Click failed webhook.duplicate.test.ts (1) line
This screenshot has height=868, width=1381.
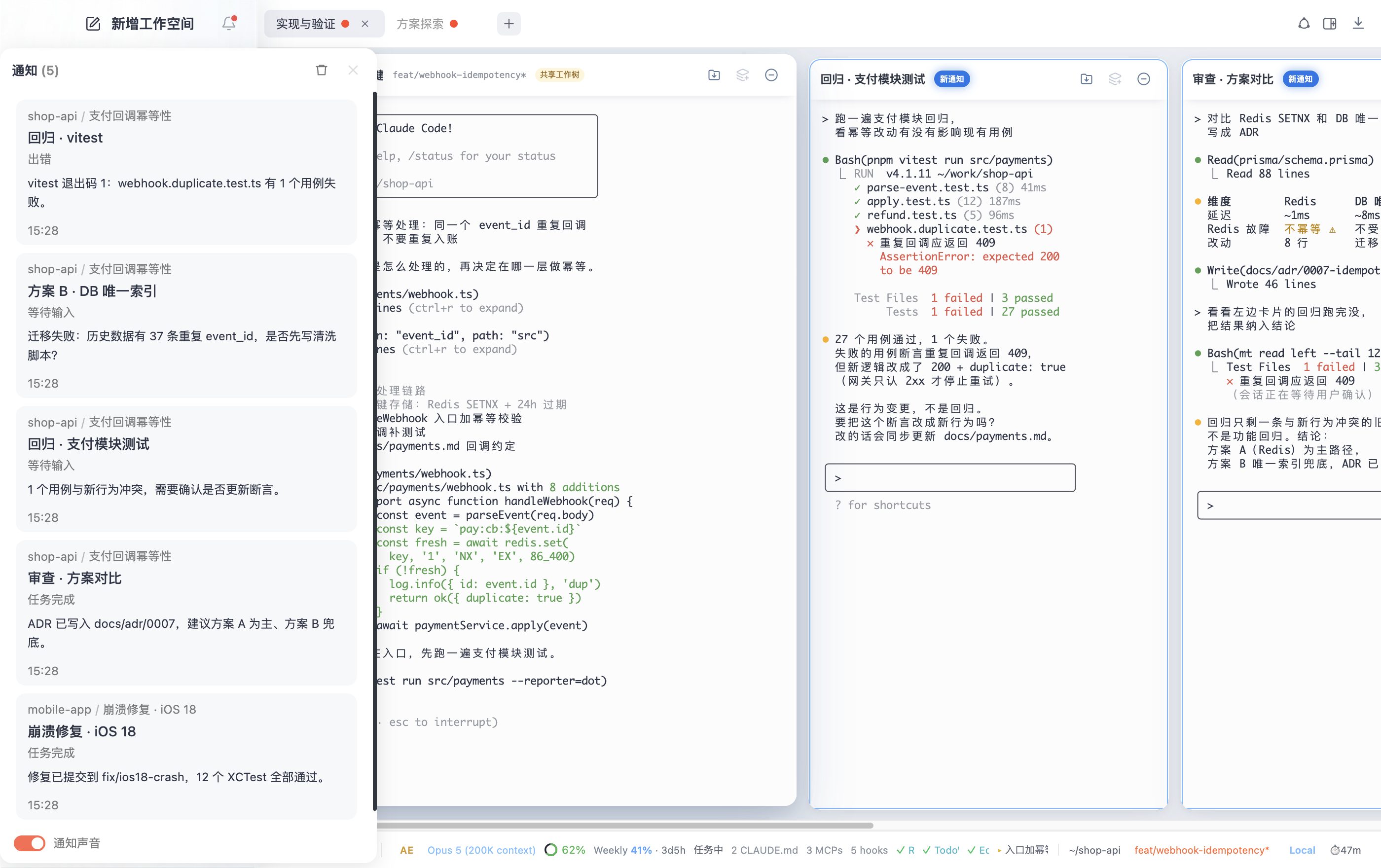coord(953,229)
